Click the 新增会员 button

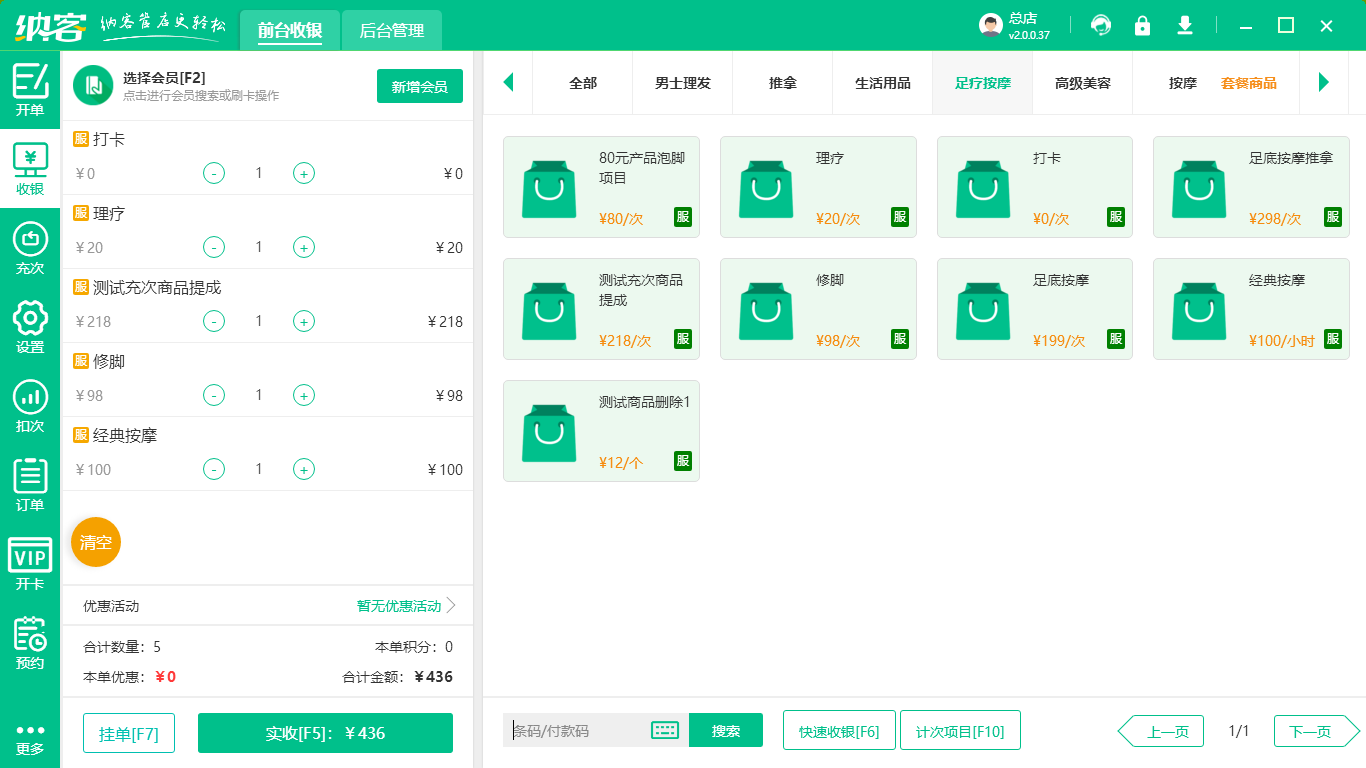[x=419, y=86]
